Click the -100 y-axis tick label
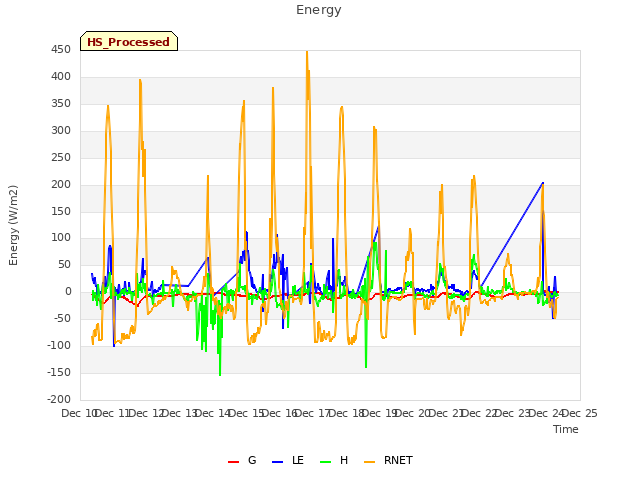 59,345
